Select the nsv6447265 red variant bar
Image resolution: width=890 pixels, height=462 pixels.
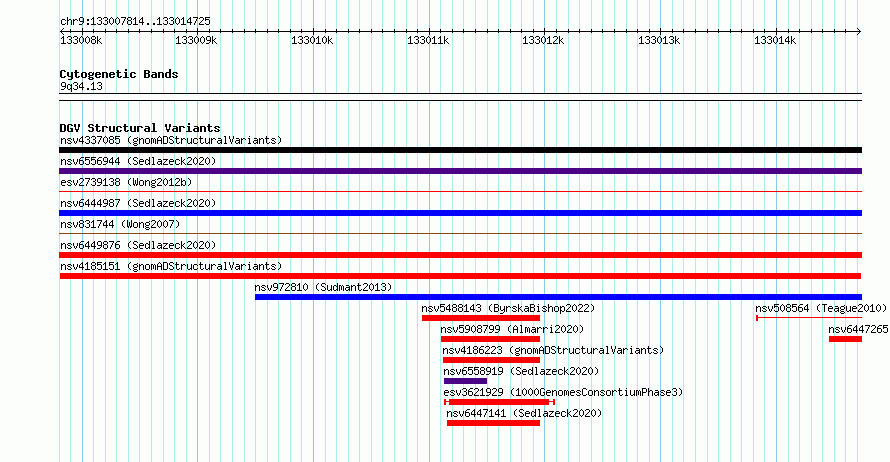[845, 339]
